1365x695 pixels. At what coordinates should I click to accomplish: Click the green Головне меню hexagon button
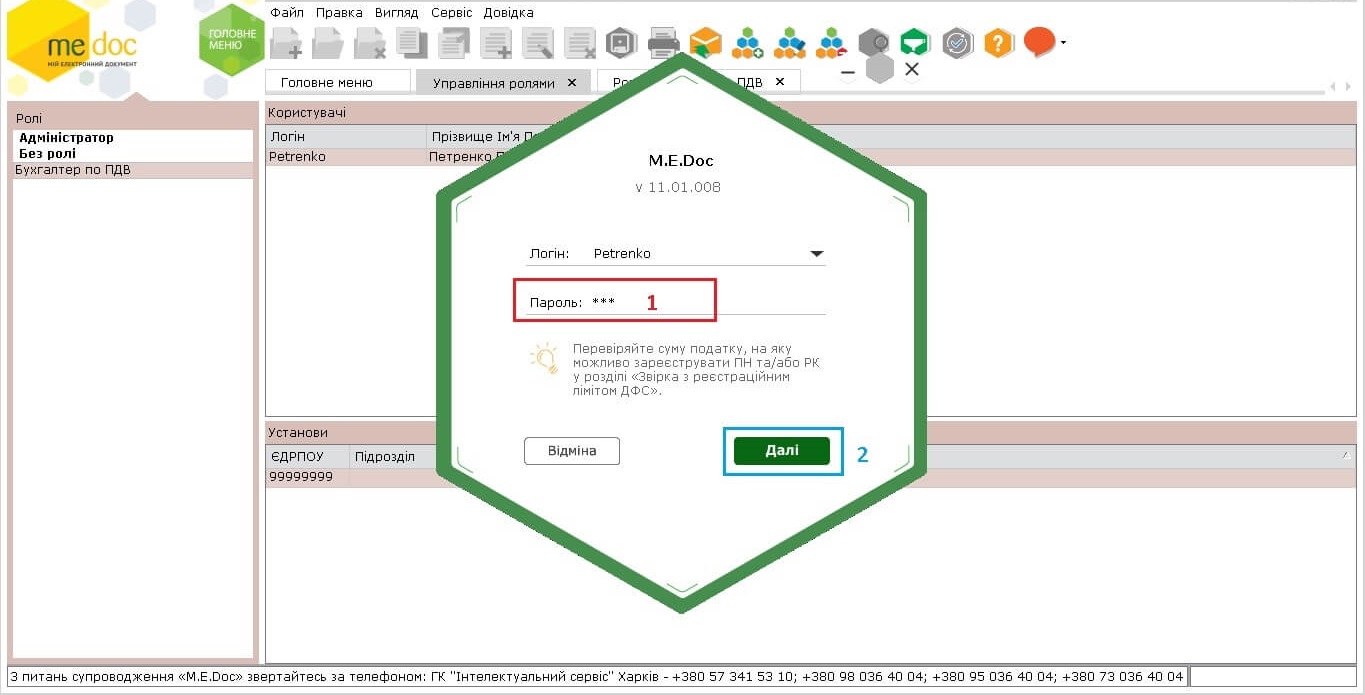[x=232, y=39]
